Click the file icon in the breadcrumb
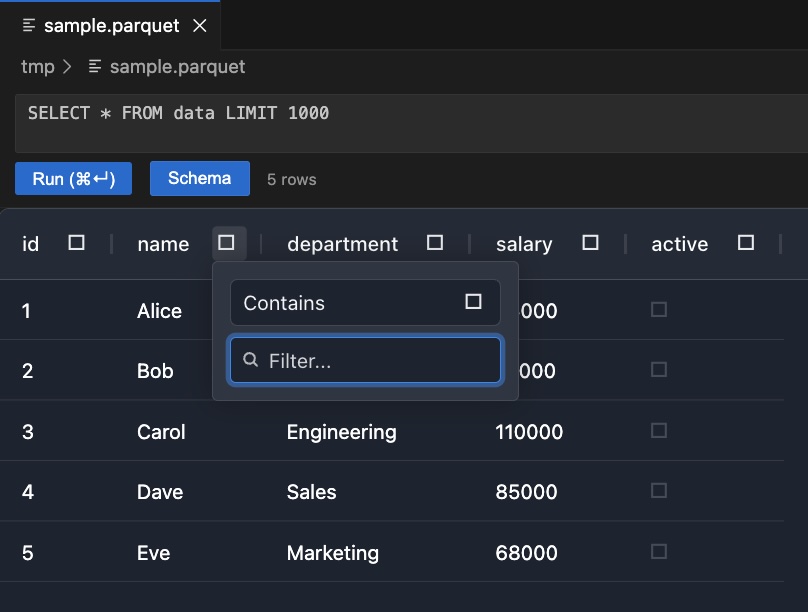Screen dimensions: 808x612 tap(95, 66)
